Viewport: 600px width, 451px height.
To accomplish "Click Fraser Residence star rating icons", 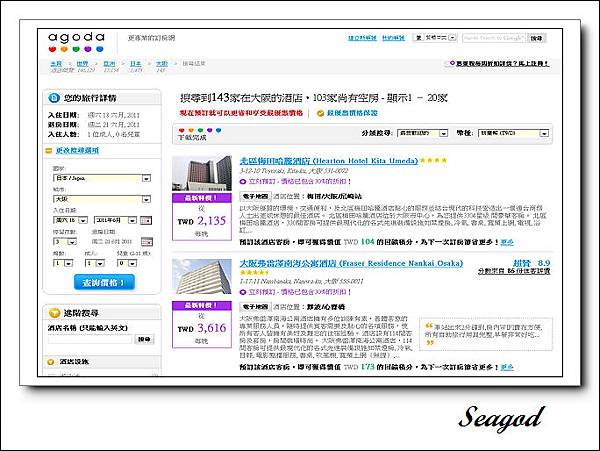I will pos(254,272).
